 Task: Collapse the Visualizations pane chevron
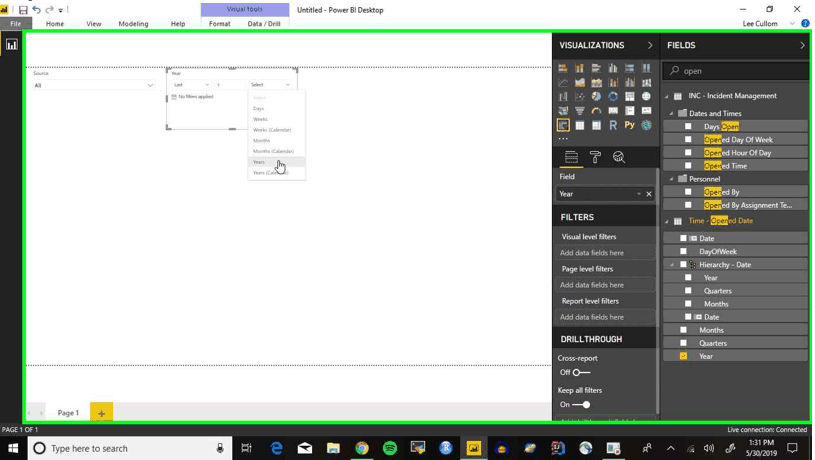650,45
